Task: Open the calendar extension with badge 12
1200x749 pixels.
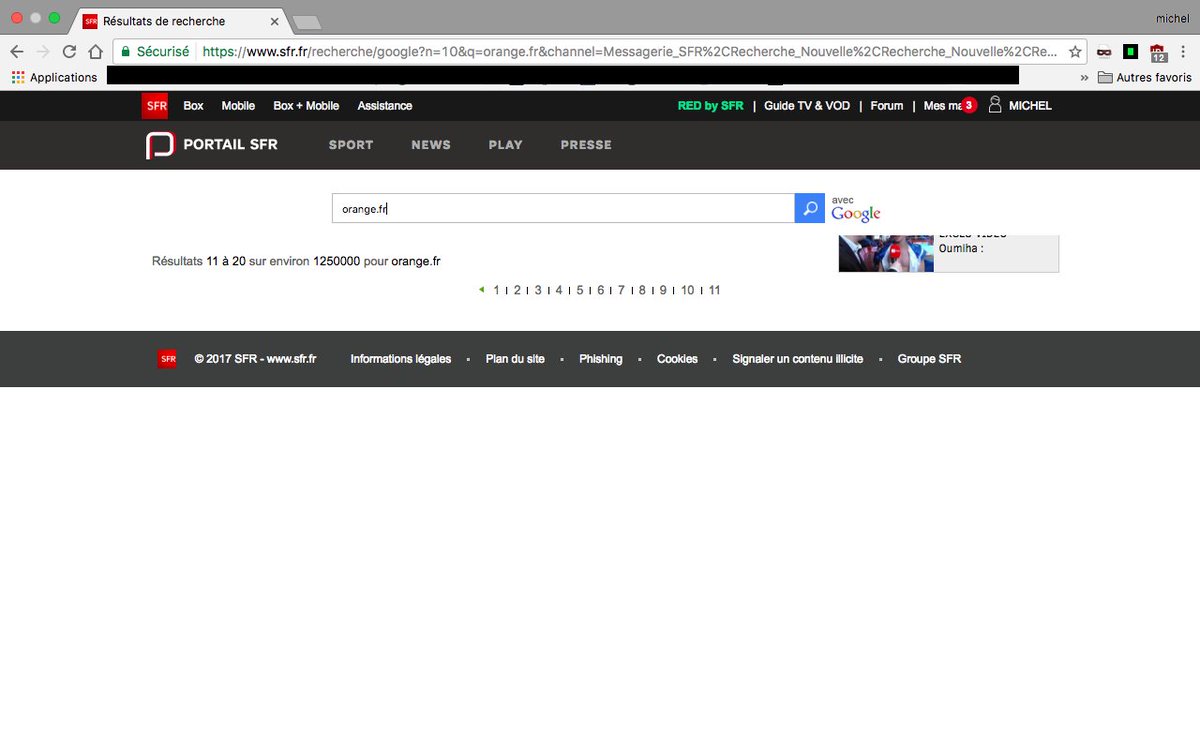Action: [x=1158, y=53]
